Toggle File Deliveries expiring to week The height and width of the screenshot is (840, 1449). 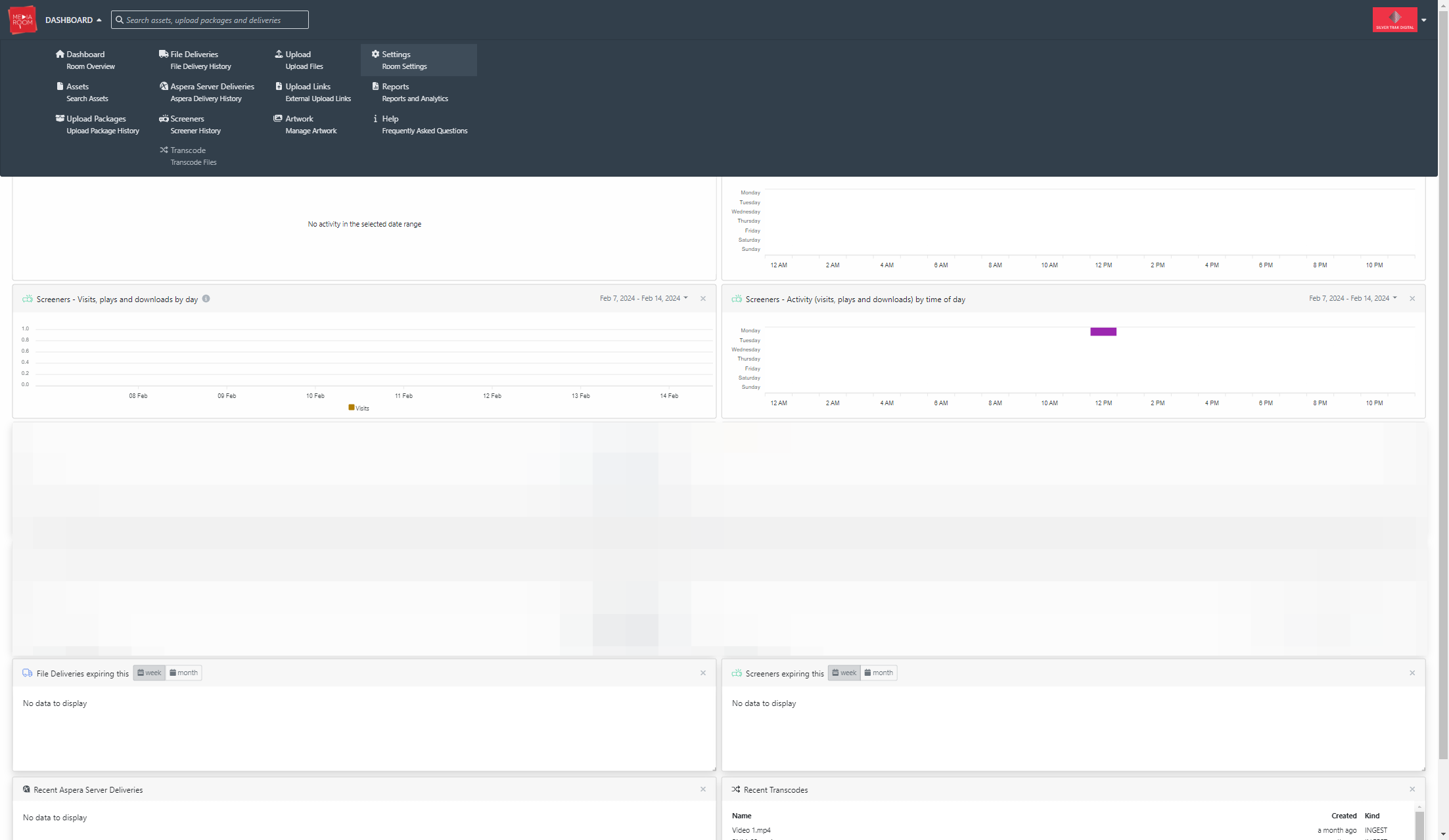(149, 673)
